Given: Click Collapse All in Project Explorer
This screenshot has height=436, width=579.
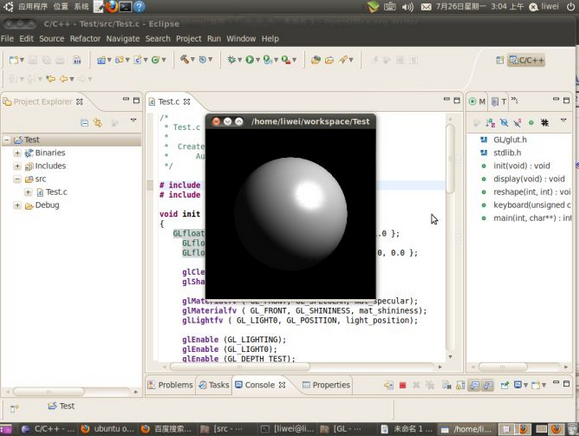Looking at the screenshot, I should click(x=85, y=123).
